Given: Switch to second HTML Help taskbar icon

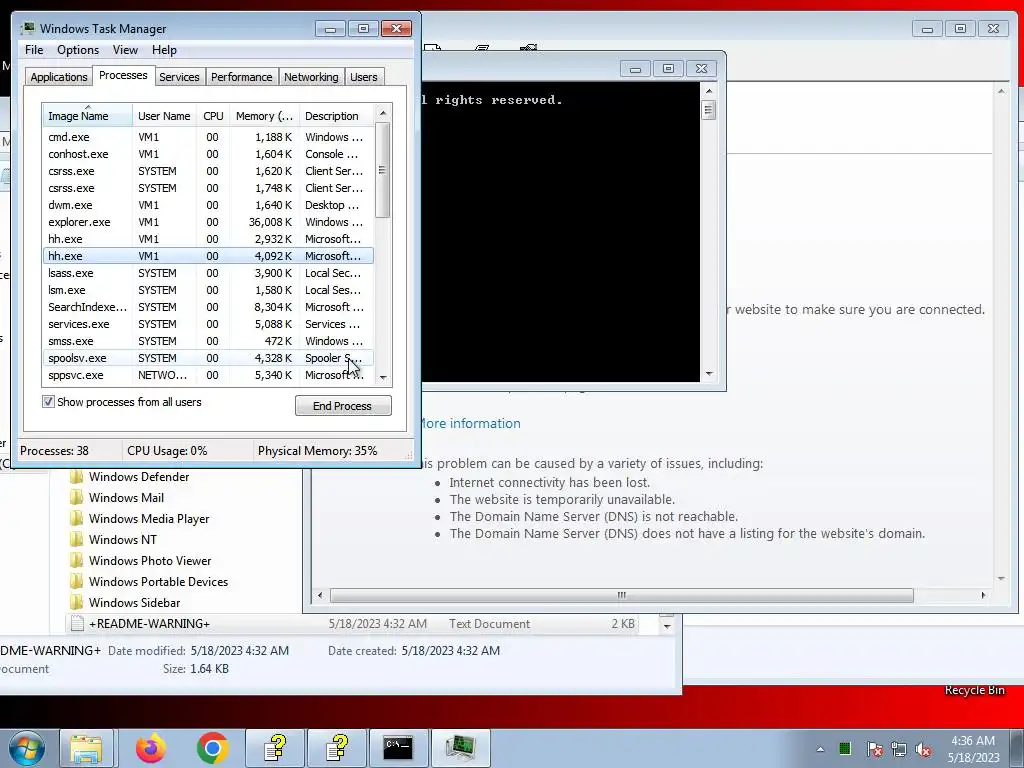Looking at the screenshot, I should click(x=336, y=748).
